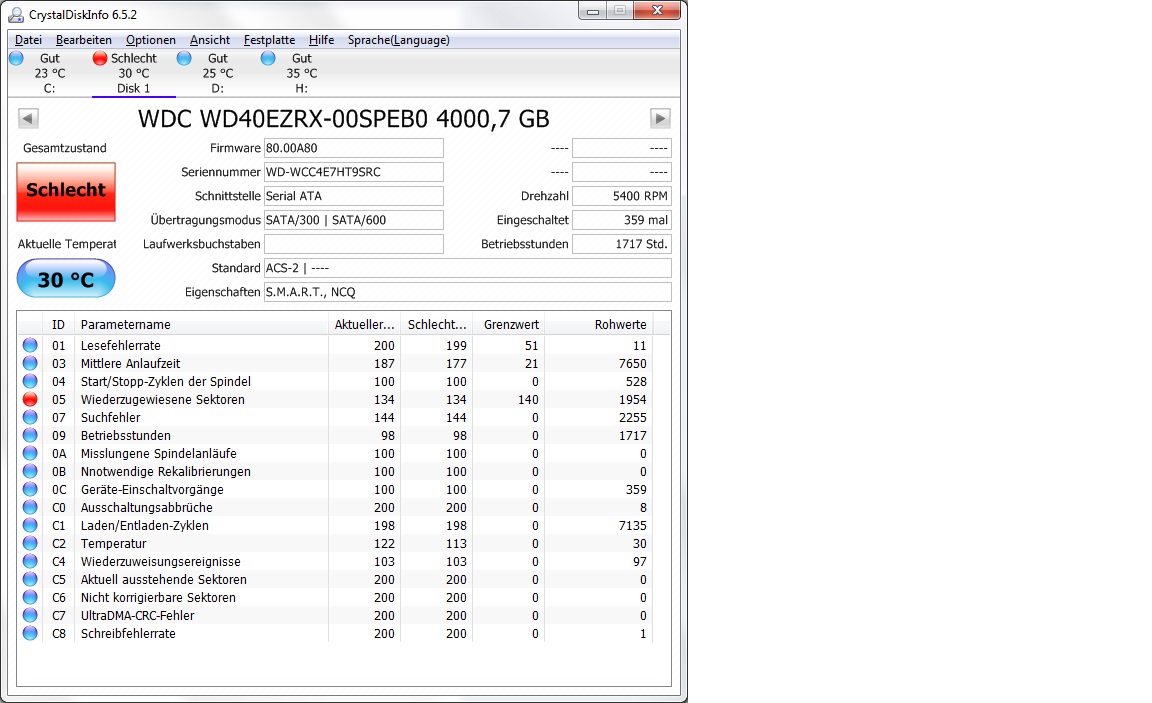Click the Grenzwert column header
The width and height of the screenshot is (1152, 703).
pyautogui.click(x=508, y=324)
